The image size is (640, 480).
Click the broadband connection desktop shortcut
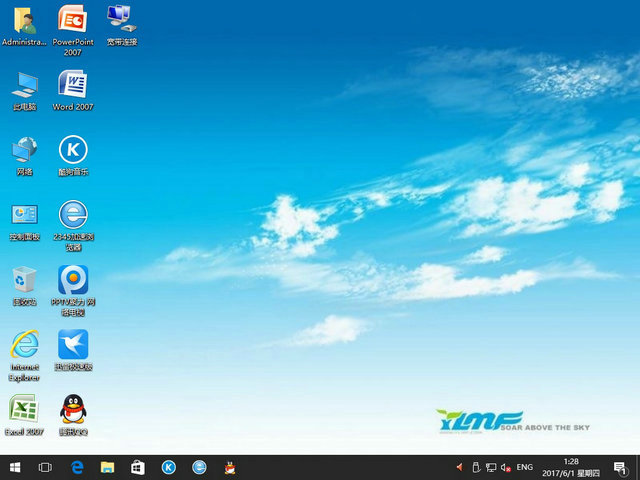point(120,19)
